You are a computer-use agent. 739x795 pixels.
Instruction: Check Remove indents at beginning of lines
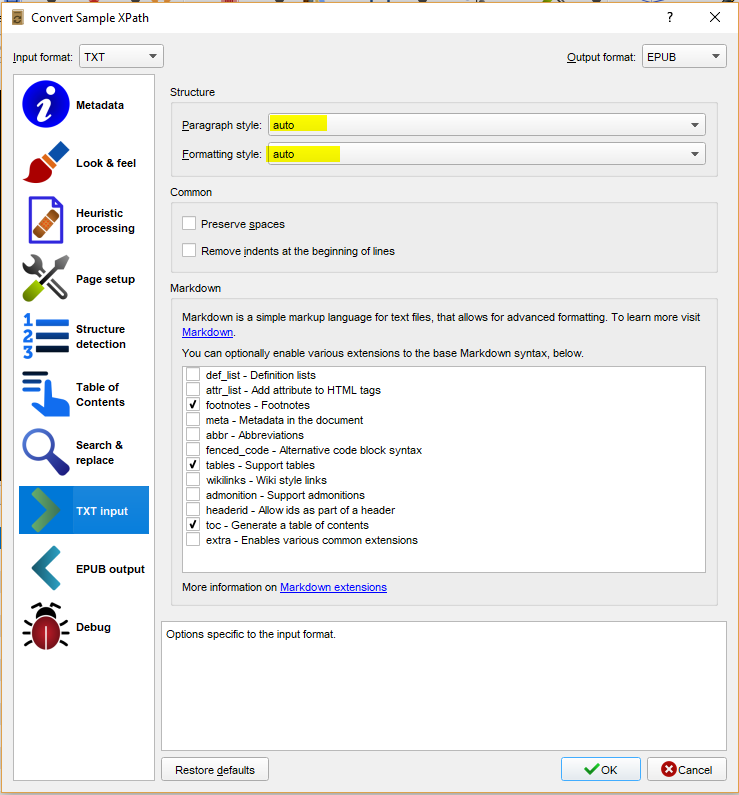pos(189,250)
